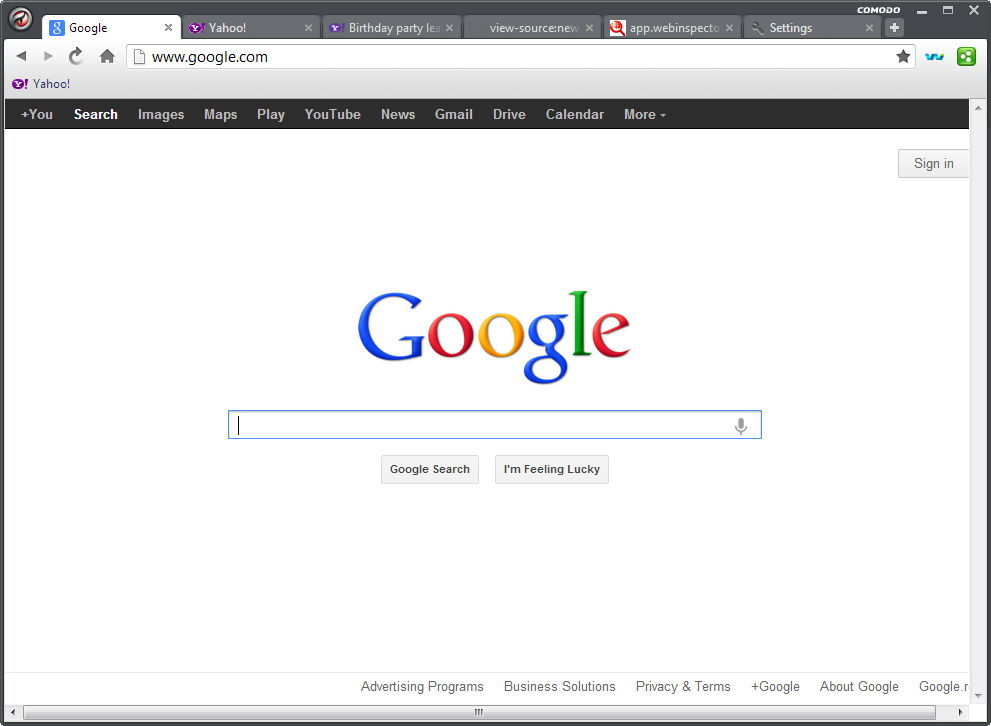
Task: Click the green Comodo extension icon
Action: pos(966,56)
